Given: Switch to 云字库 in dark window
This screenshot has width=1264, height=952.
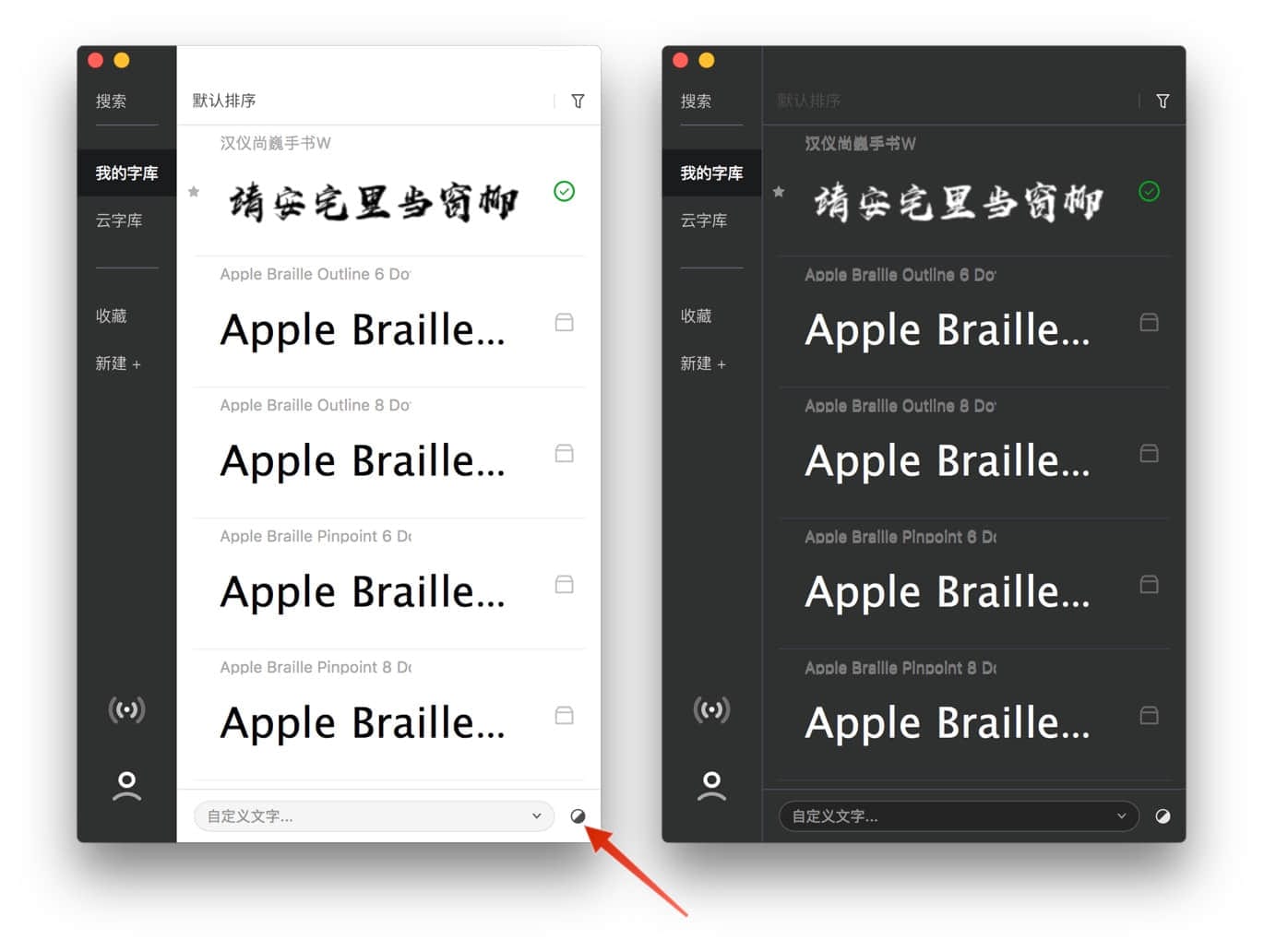Looking at the screenshot, I should pyautogui.click(x=704, y=220).
